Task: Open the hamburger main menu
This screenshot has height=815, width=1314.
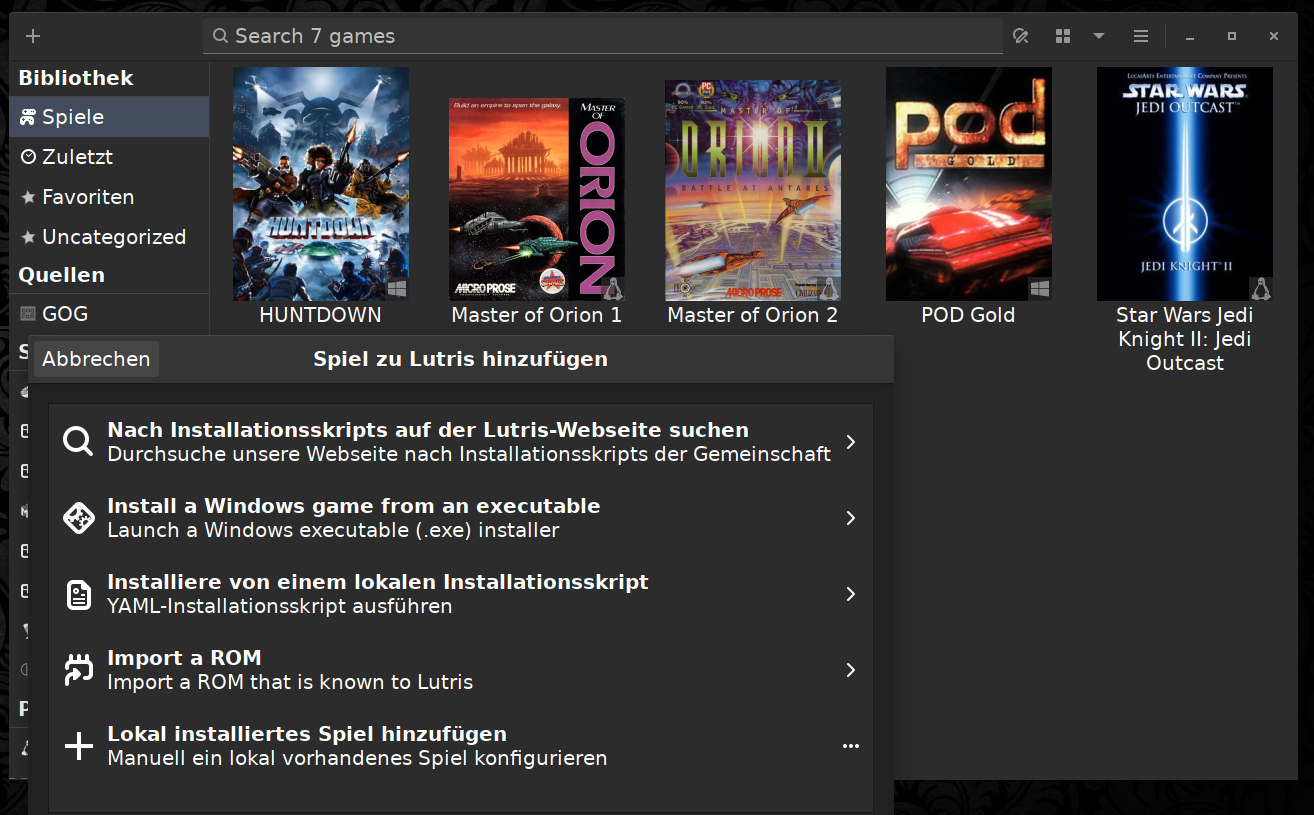Action: [x=1141, y=36]
